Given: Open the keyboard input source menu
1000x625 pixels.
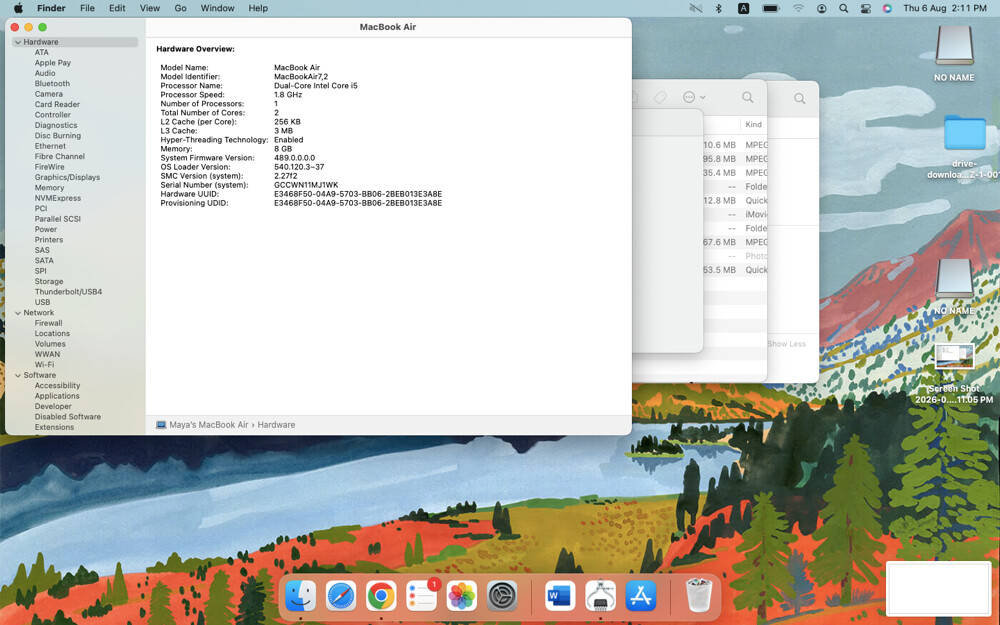Looking at the screenshot, I should (744, 8).
